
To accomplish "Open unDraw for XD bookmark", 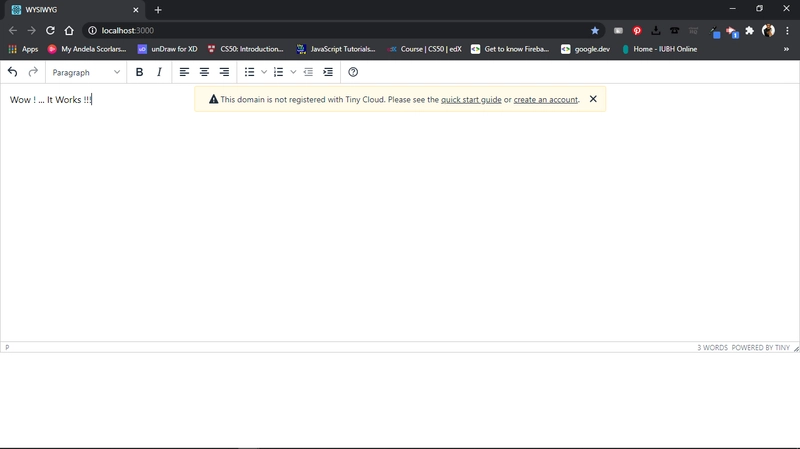I will [x=168, y=49].
